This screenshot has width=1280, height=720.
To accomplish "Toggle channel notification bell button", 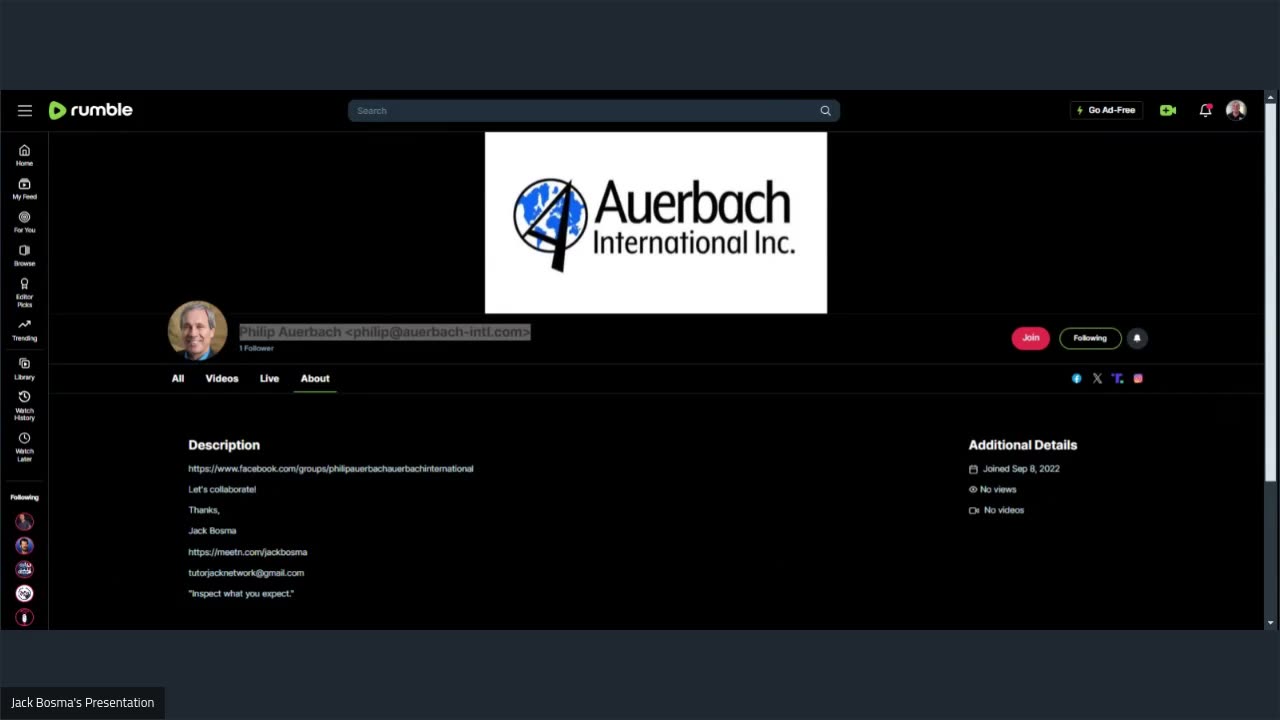I will 1137,338.
